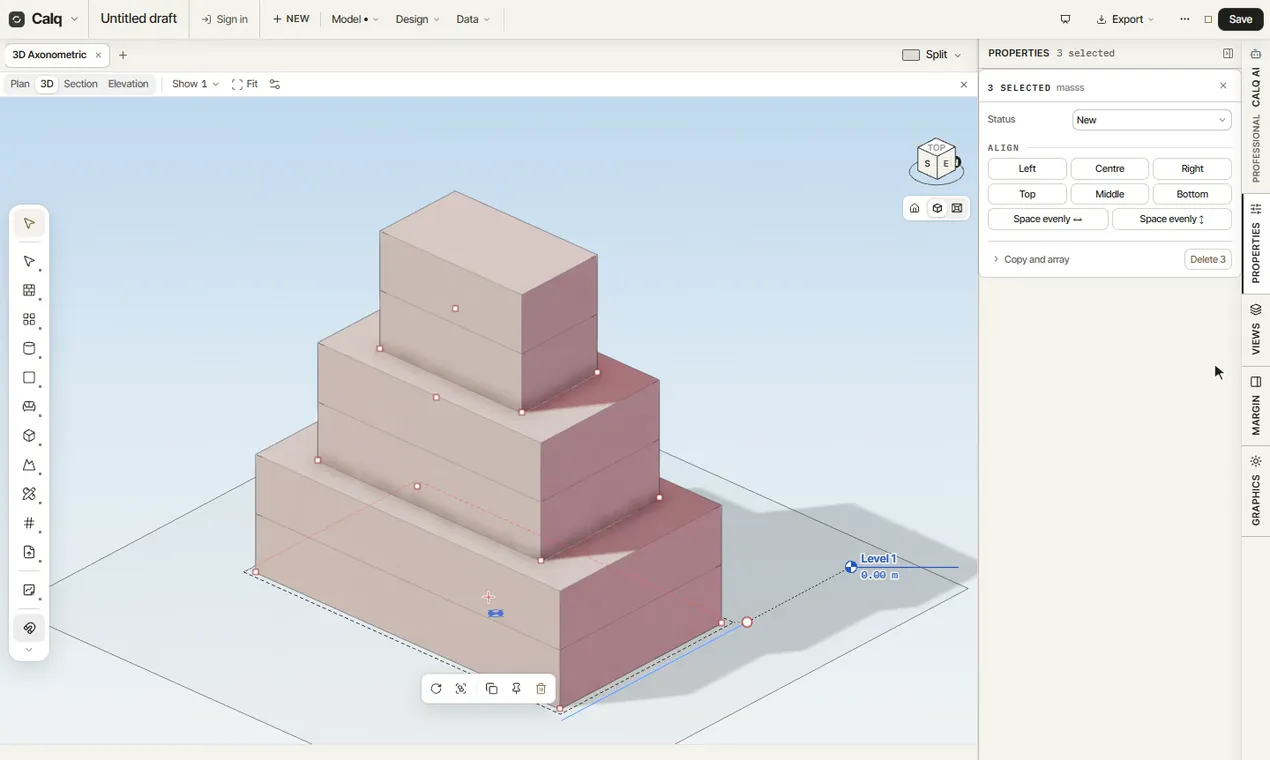Viewport: 1270px width, 760px height.
Task: Choose the sofa furniture tool
Action: [29, 407]
